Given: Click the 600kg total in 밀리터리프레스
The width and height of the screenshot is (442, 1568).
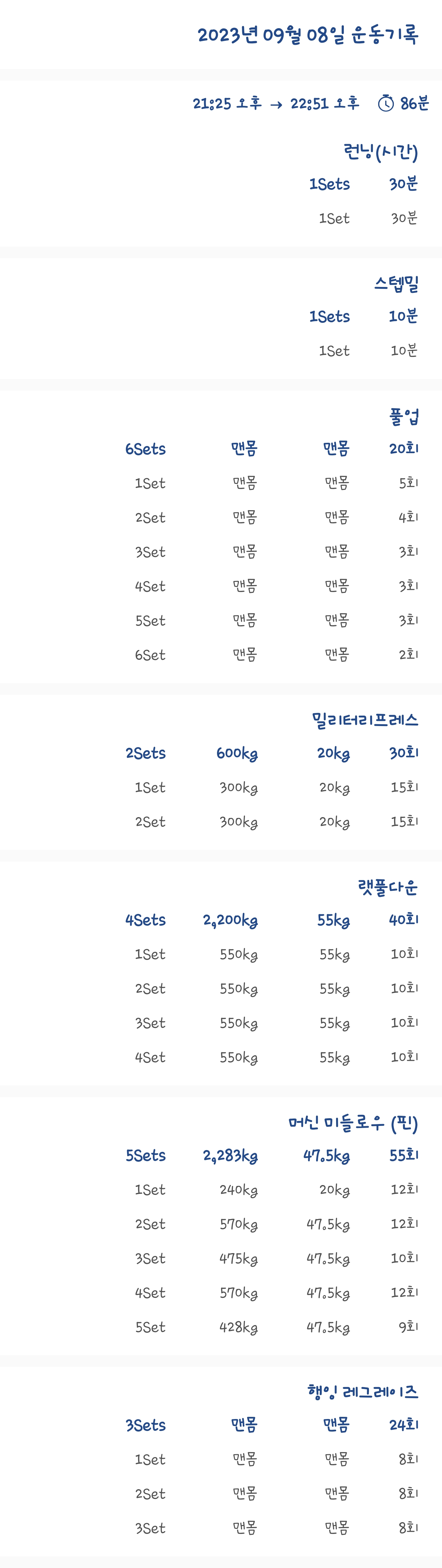Looking at the screenshot, I should [237, 754].
